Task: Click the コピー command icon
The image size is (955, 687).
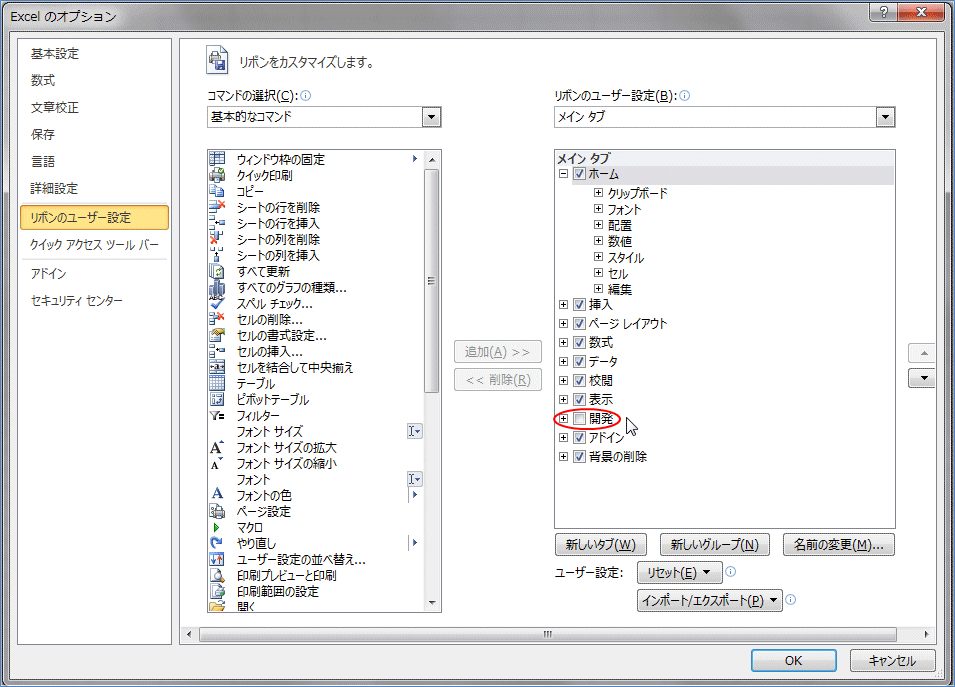Action: [217, 191]
